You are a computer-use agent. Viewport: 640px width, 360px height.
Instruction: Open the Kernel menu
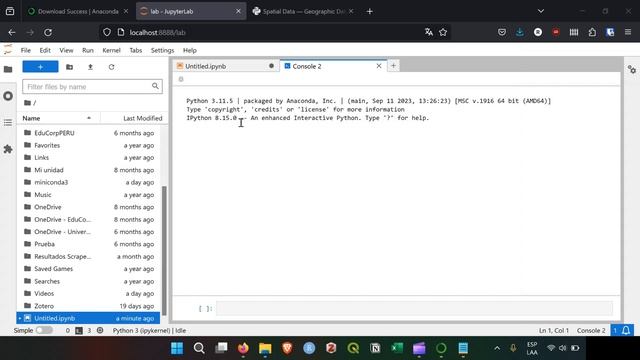pos(111,50)
